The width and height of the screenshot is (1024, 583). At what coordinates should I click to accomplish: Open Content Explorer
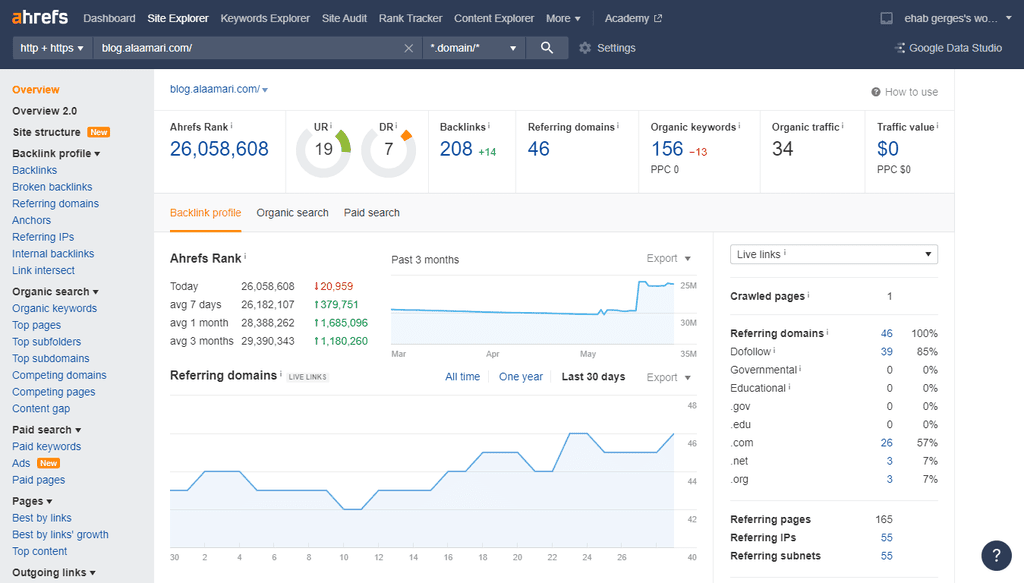point(494,18)
